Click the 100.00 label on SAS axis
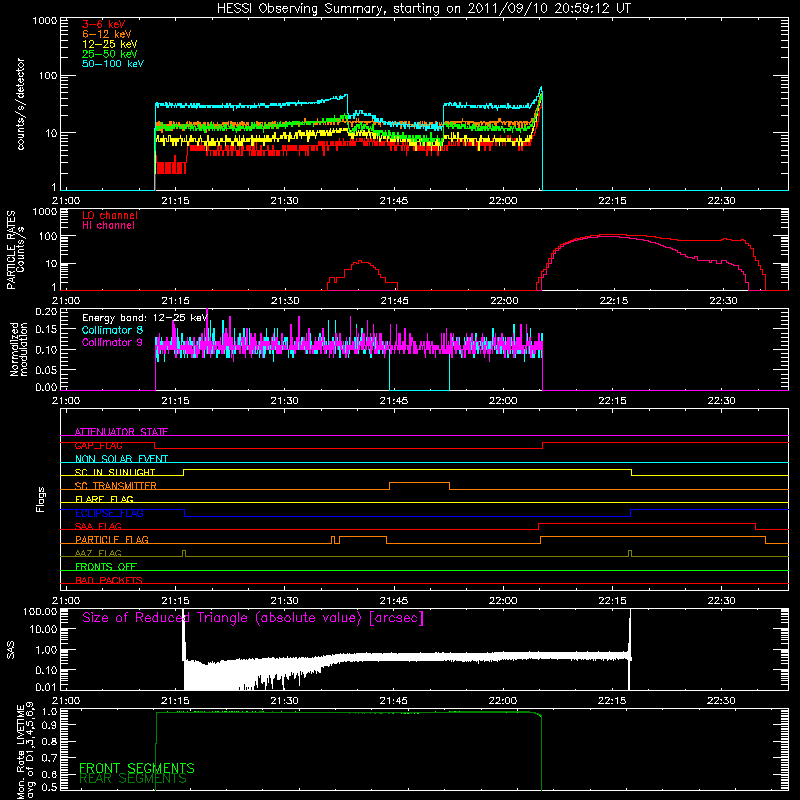800x800 pixels. point(40,612)
